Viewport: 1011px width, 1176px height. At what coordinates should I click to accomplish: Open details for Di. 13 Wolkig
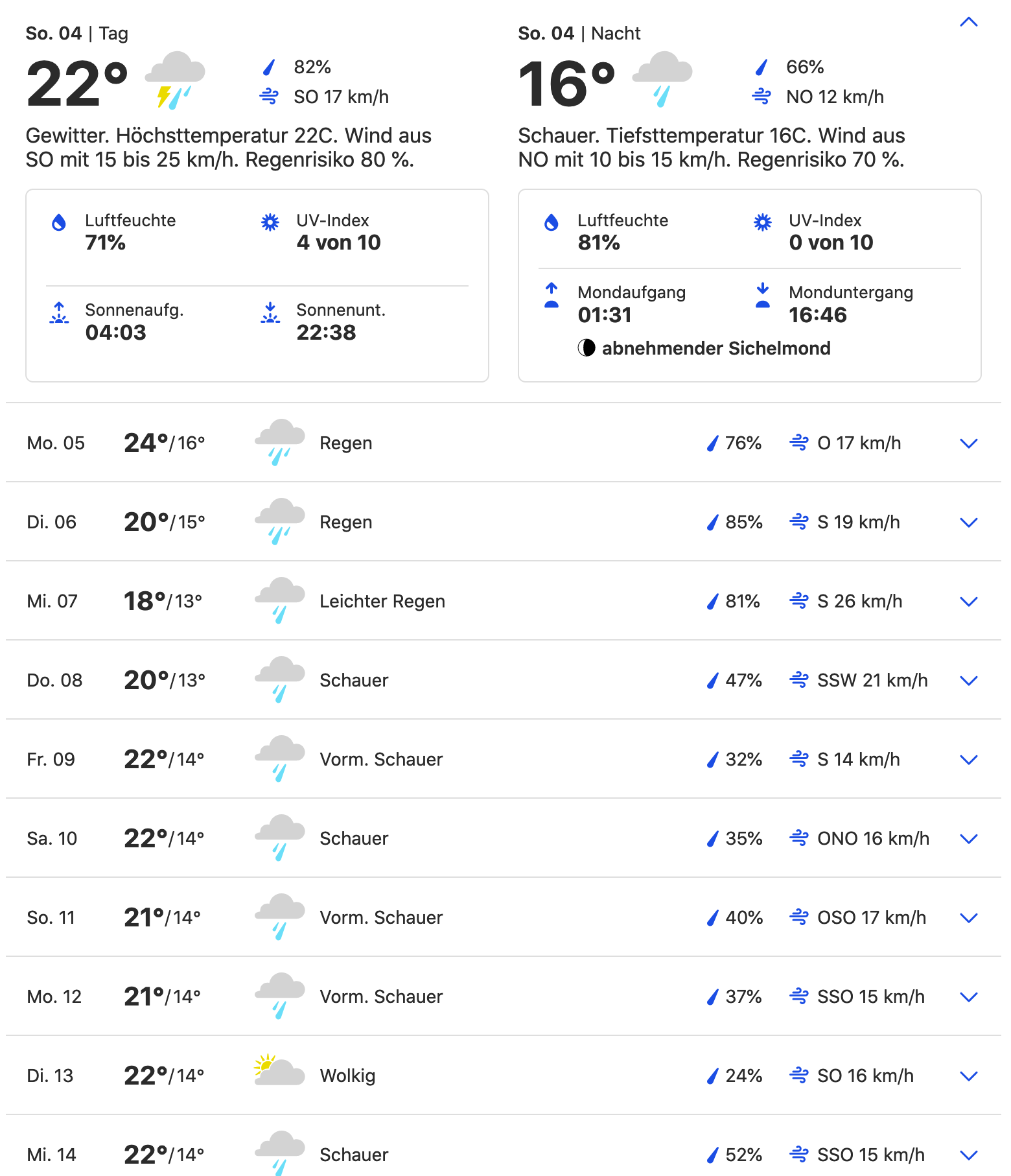click(968, 1076)
